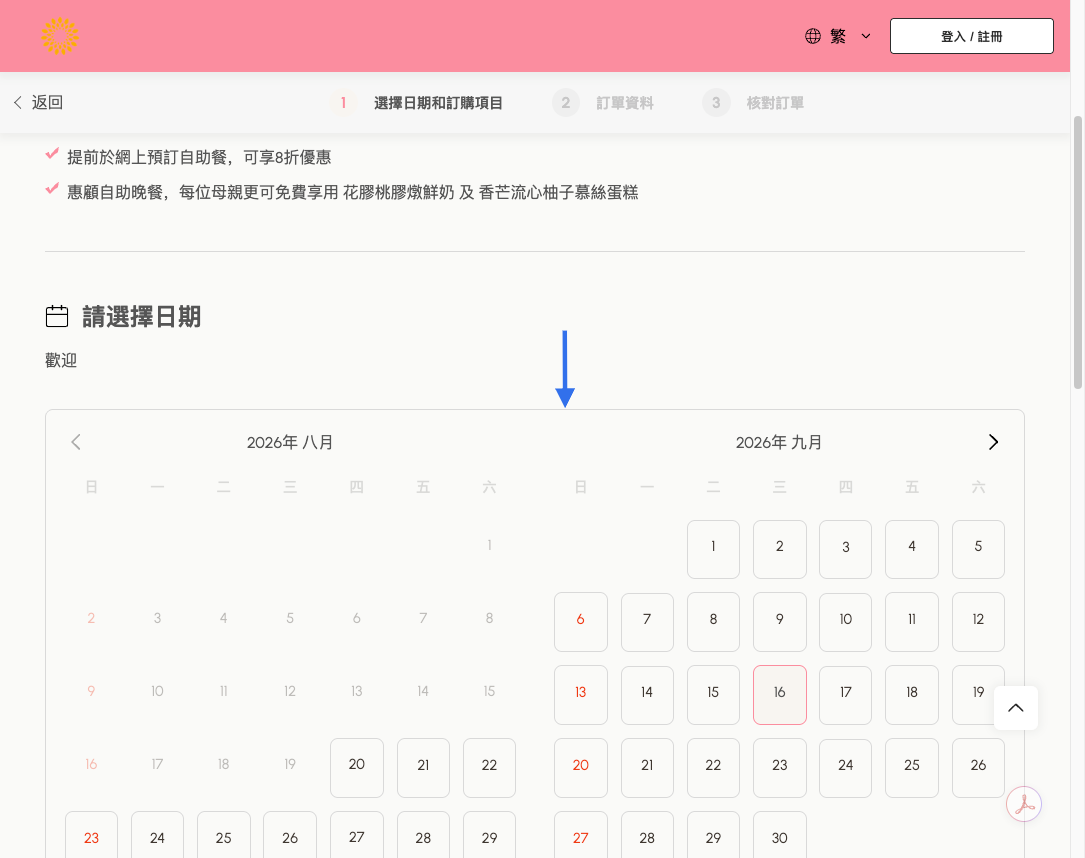Pick August 20 in the calendar
Viewport: 1085px width, 858px height.
357,768
